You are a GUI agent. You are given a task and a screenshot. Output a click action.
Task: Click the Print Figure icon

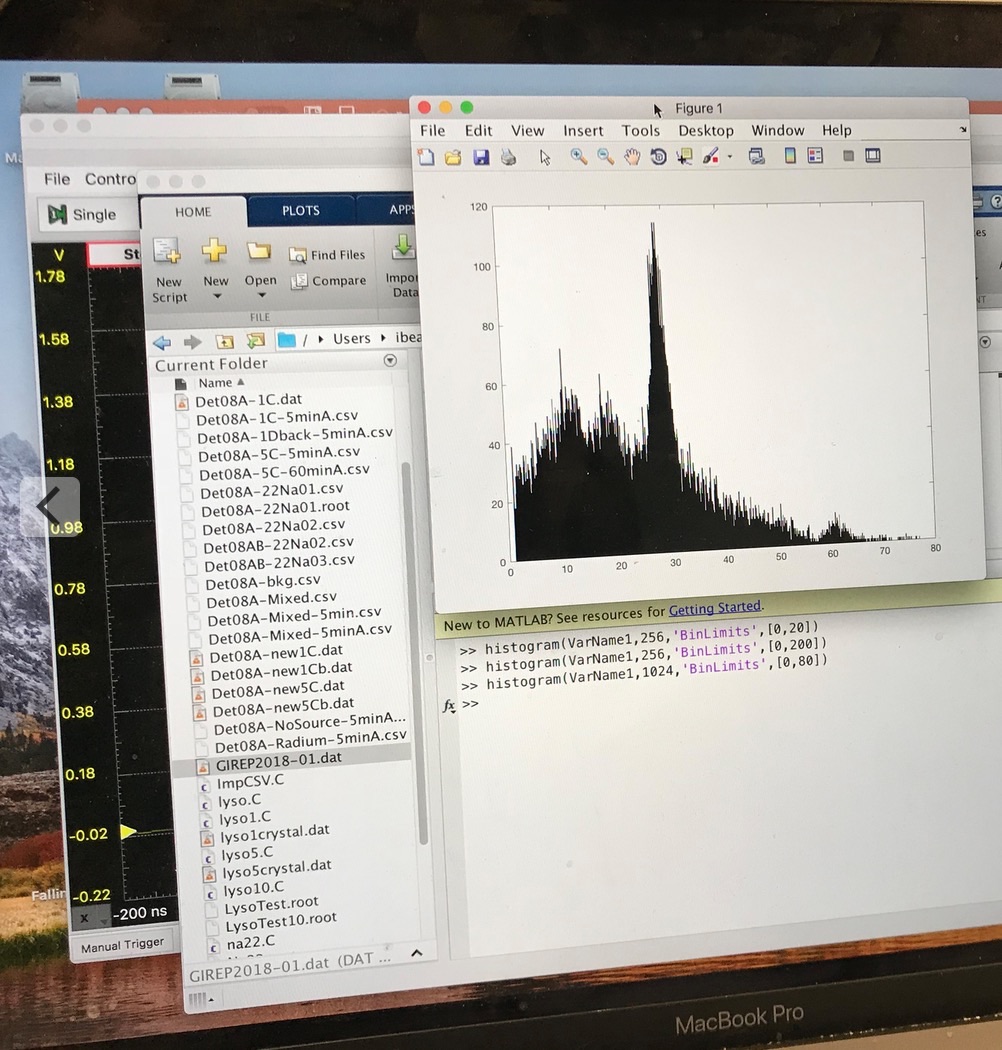pyautogui.click(x=509, y=157)
